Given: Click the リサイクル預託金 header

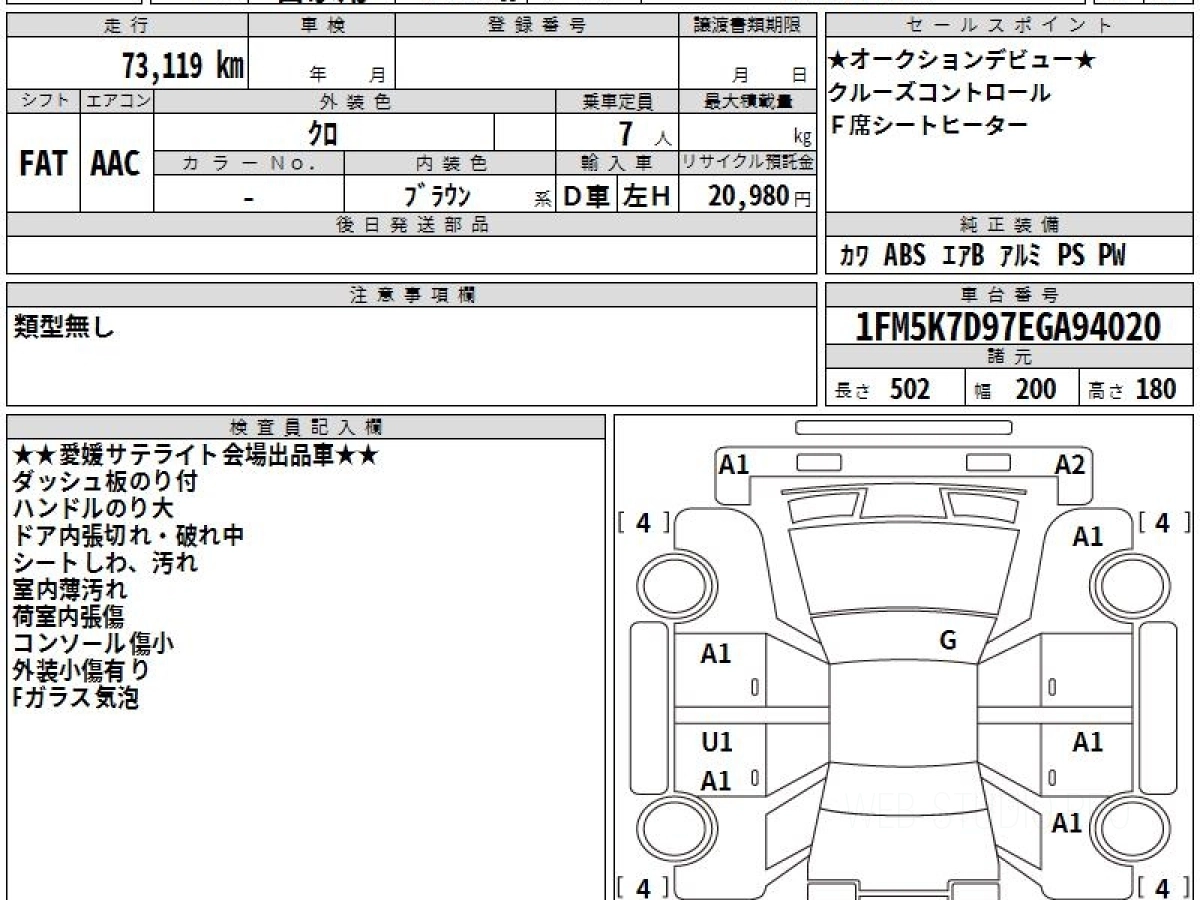Looking at the screenshot, I should point(748,163).
